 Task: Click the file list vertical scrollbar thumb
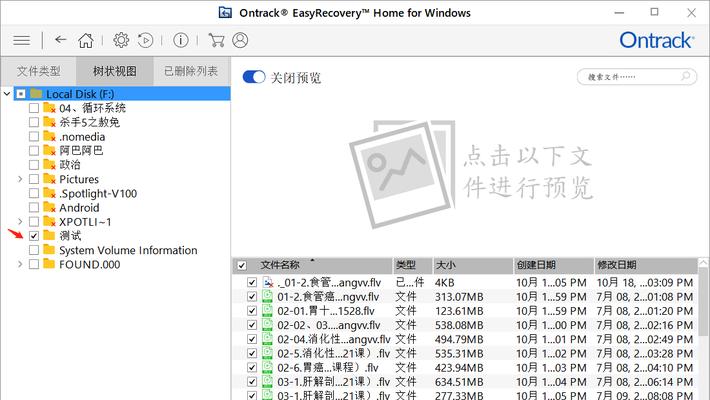pyautogui.click(x=703, y=302)
